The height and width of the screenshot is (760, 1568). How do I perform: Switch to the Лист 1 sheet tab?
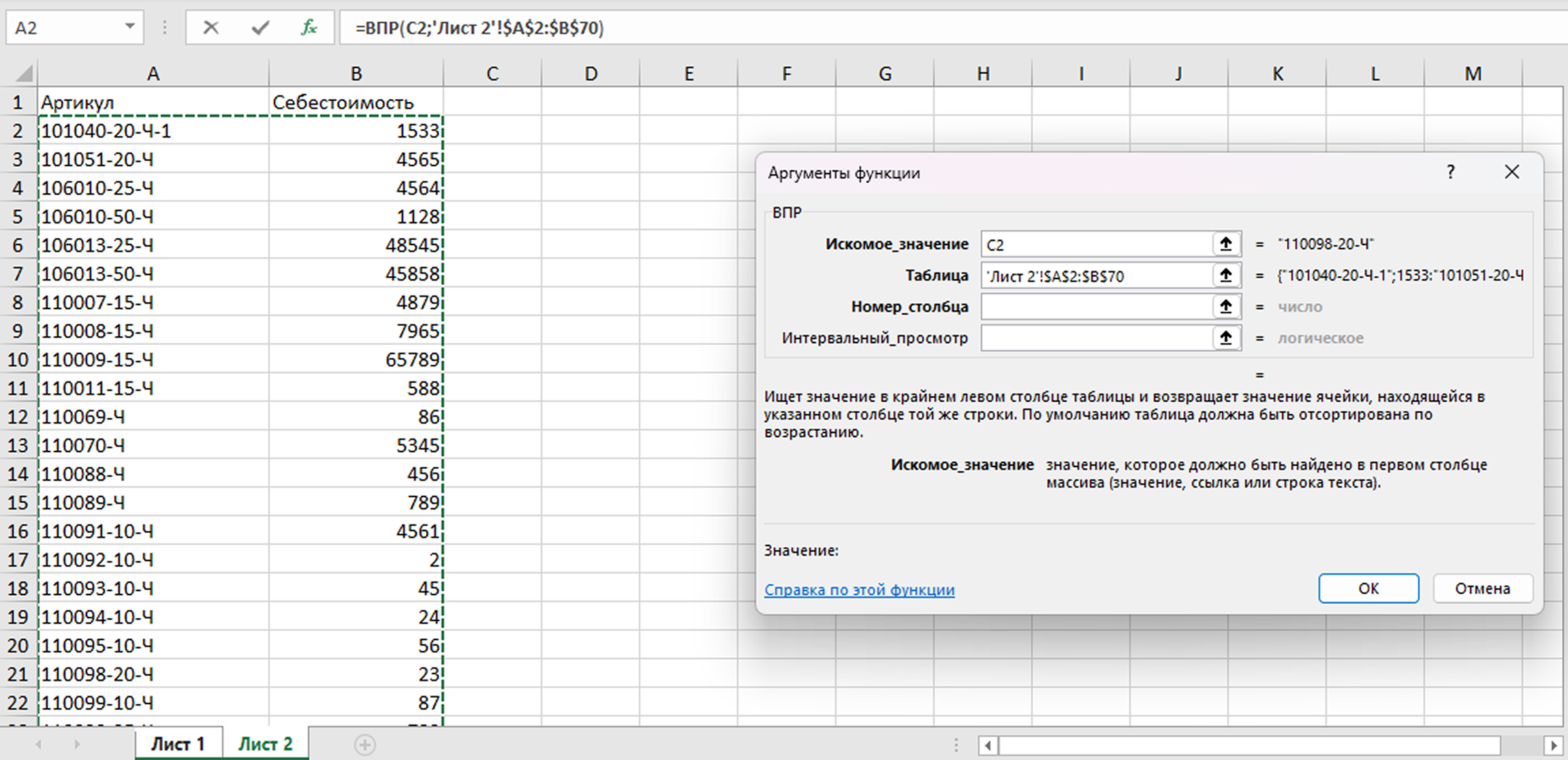[178, 744]
